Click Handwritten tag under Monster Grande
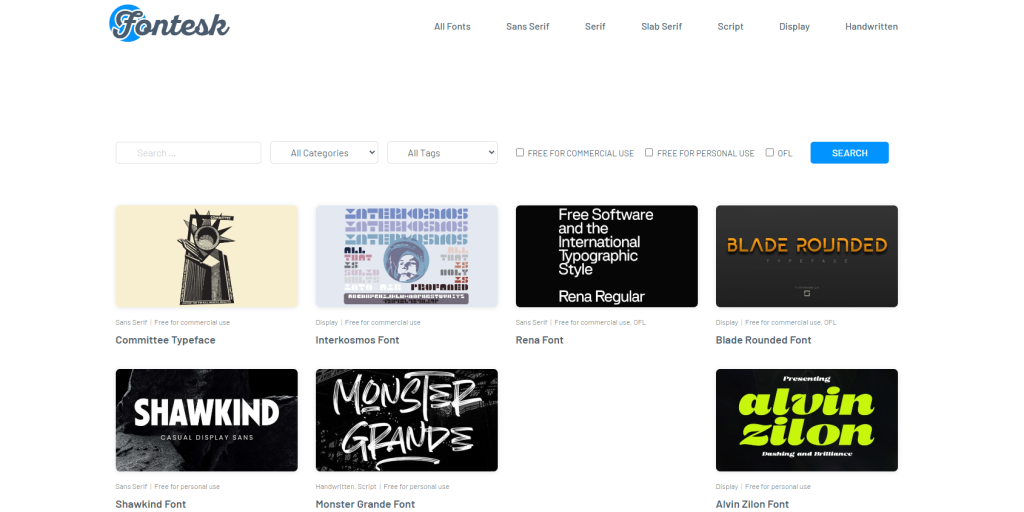 (335, 487)
